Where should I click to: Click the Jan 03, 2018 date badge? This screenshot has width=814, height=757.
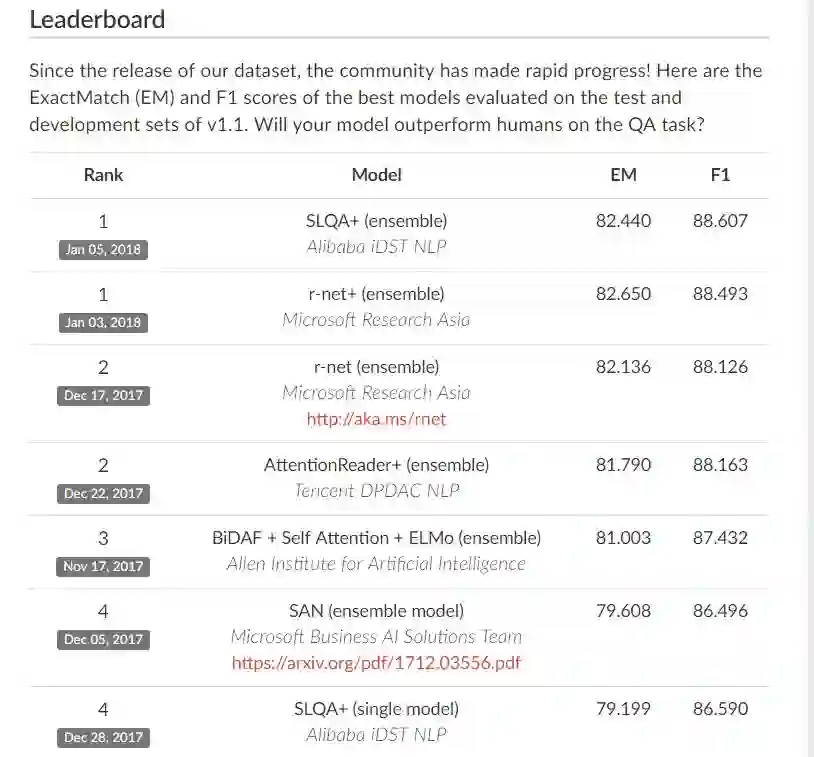pos(104,323)
